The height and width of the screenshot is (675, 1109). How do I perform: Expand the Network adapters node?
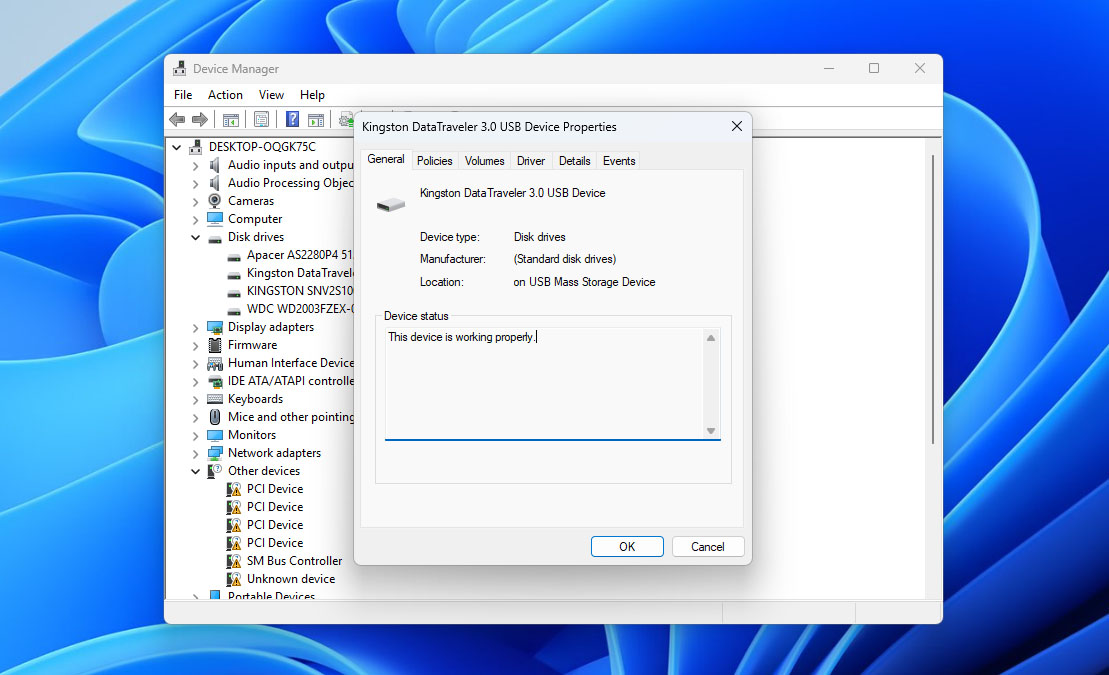[195, 454]
